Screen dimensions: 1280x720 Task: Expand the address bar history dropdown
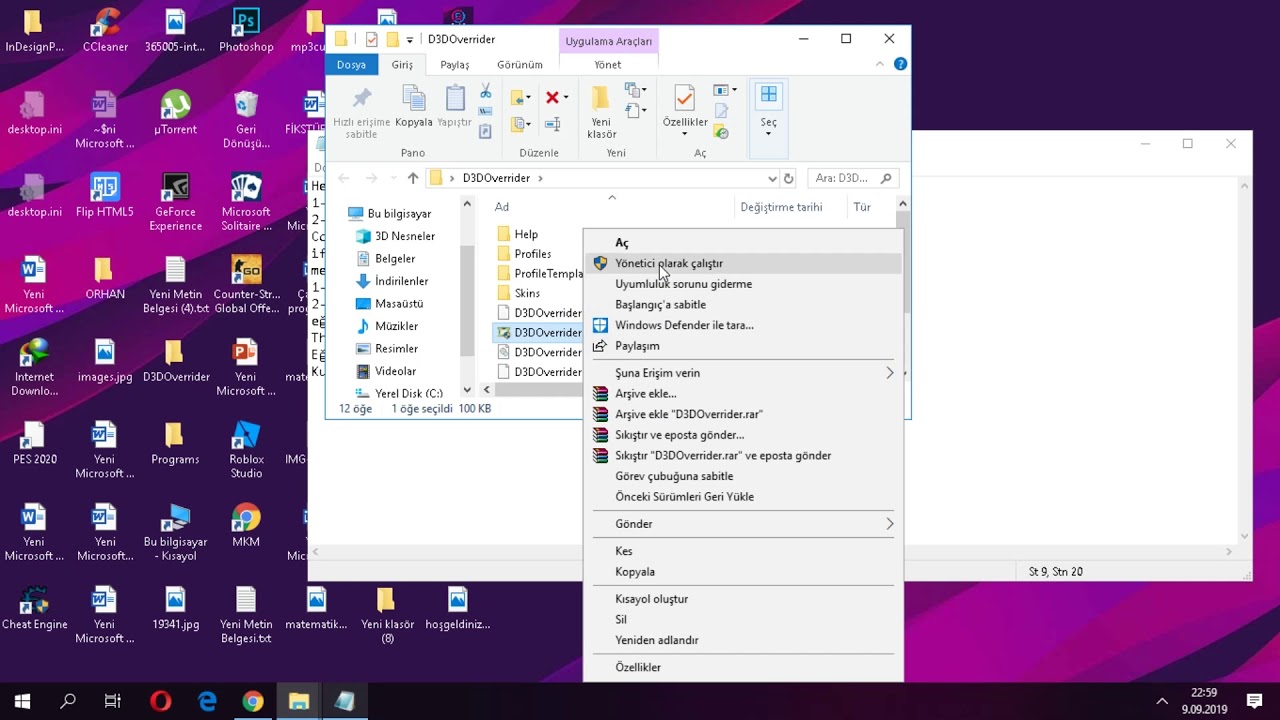click(772, 178)
